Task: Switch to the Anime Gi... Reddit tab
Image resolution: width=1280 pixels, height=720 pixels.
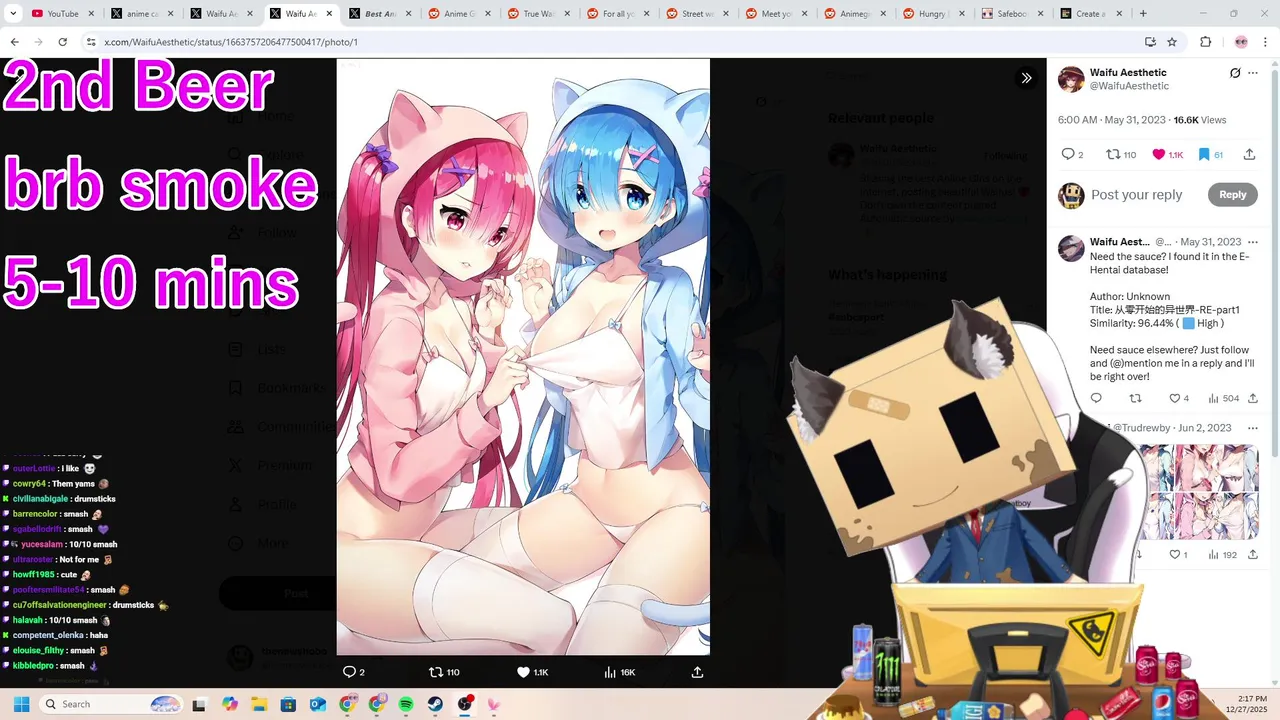Action: tap(458, 14)
